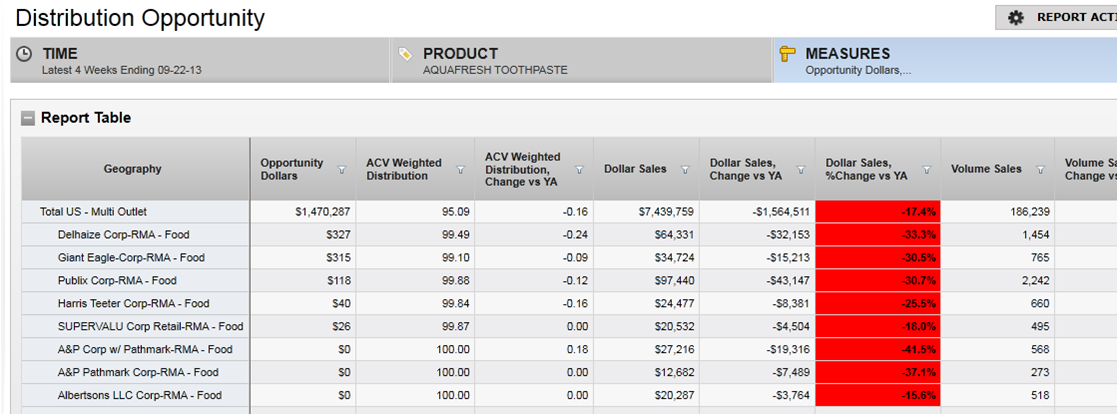Click the red -41.5% cell for A&P Corp
The height and width of the screenshot is (415, 1118).
(877, 350)
